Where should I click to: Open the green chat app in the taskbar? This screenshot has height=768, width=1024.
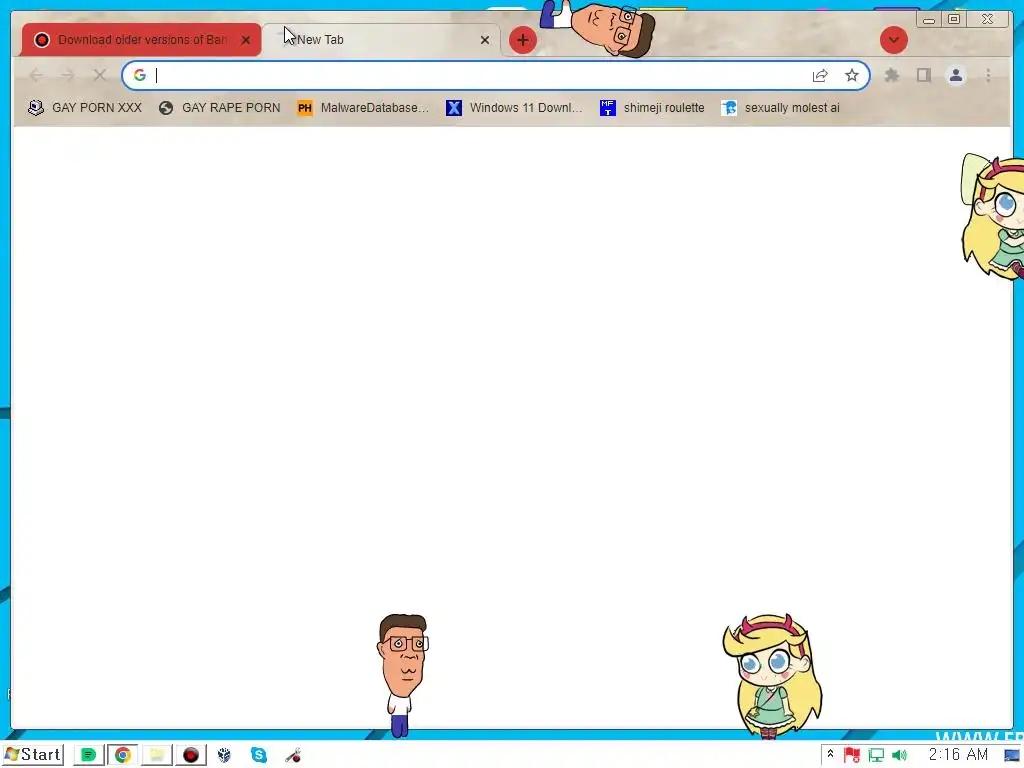tap(88, 755)
